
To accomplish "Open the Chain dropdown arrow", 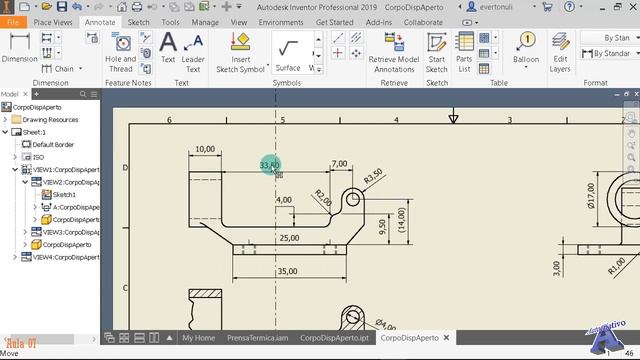I will [x=80, y=69].
